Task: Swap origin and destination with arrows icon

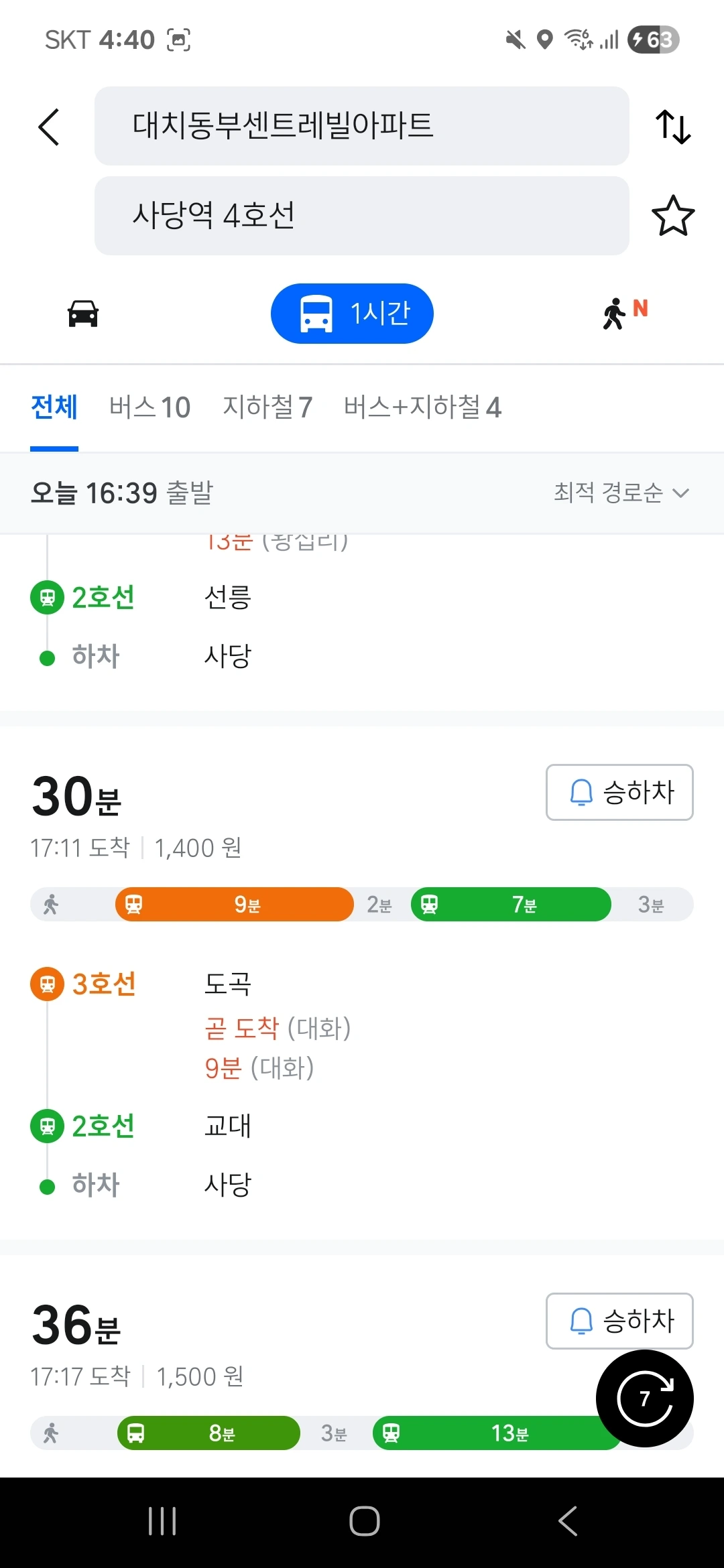Action: [x=672, y=127]
